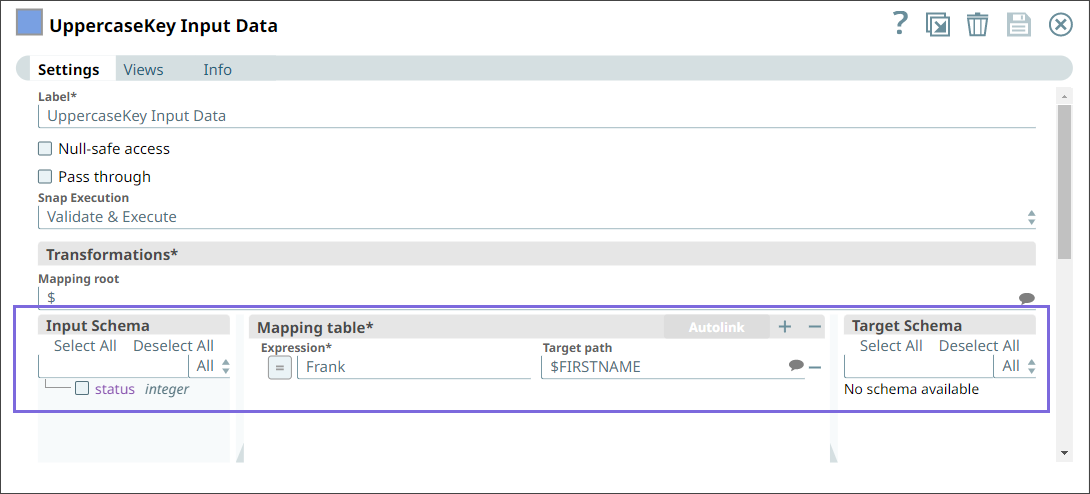1090x494 pixels.
Task: Open the Snap Execution dropdown
Action: click(x=536, y=217)
